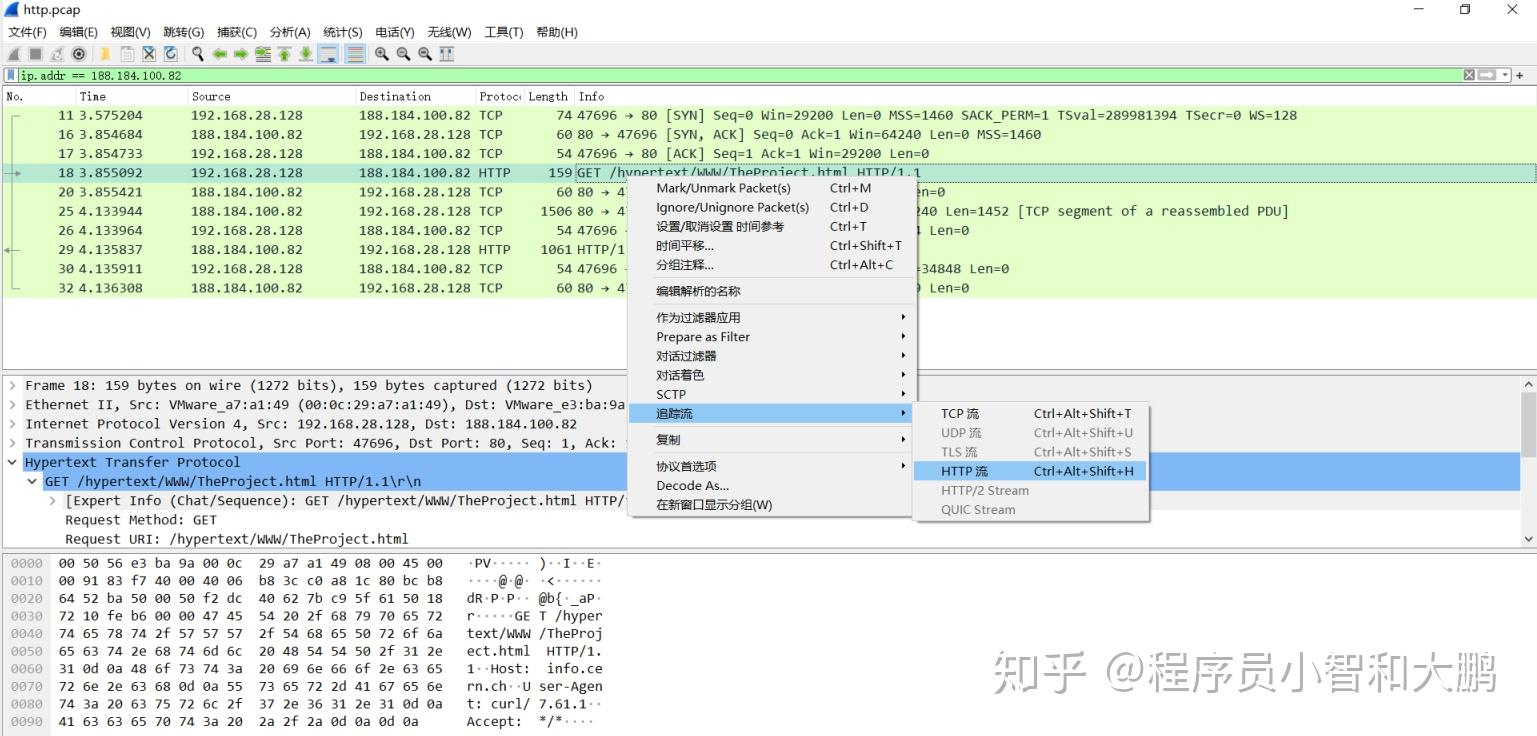Image resolution: width=1537 pixels, height=736 pixels.
Task: Reload this capture file
Action: pos(168,53)
